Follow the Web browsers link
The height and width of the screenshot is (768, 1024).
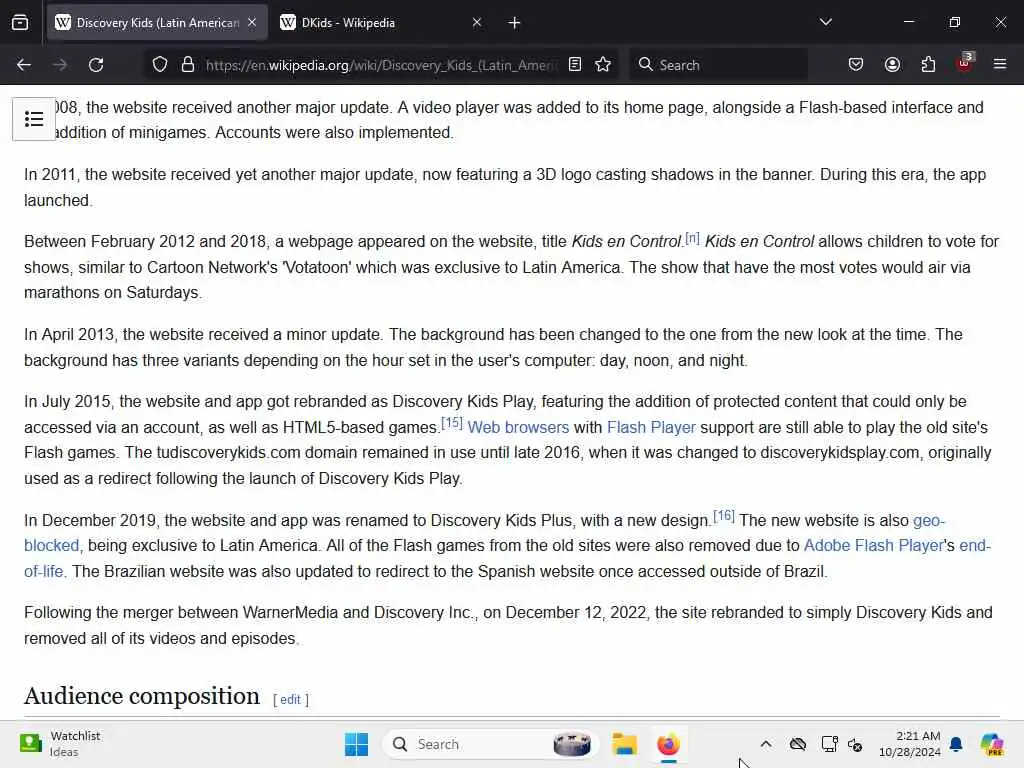518,428
